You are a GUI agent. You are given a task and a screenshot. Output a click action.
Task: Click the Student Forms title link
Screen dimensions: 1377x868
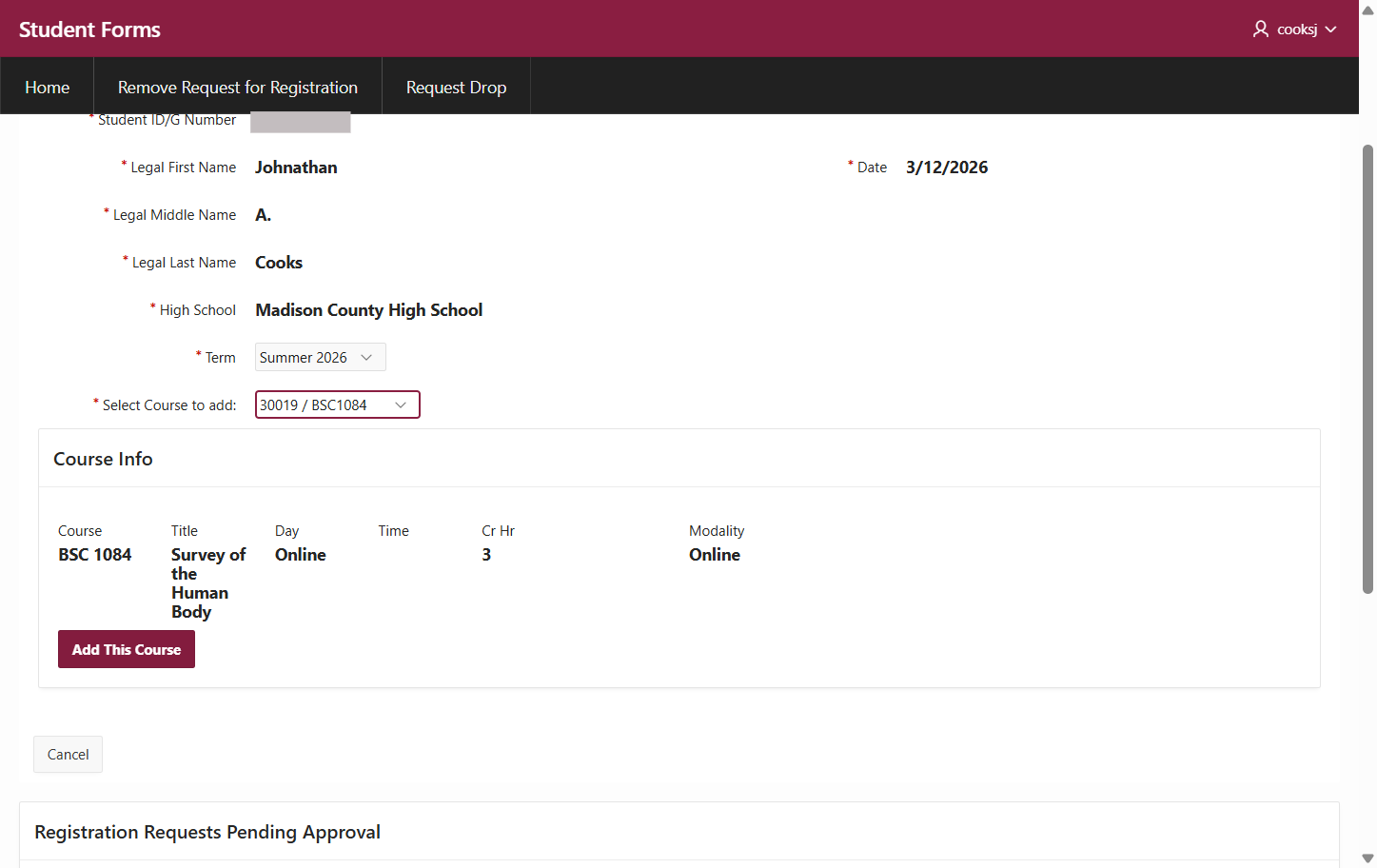pyautogui.click(x=89, y=30)
